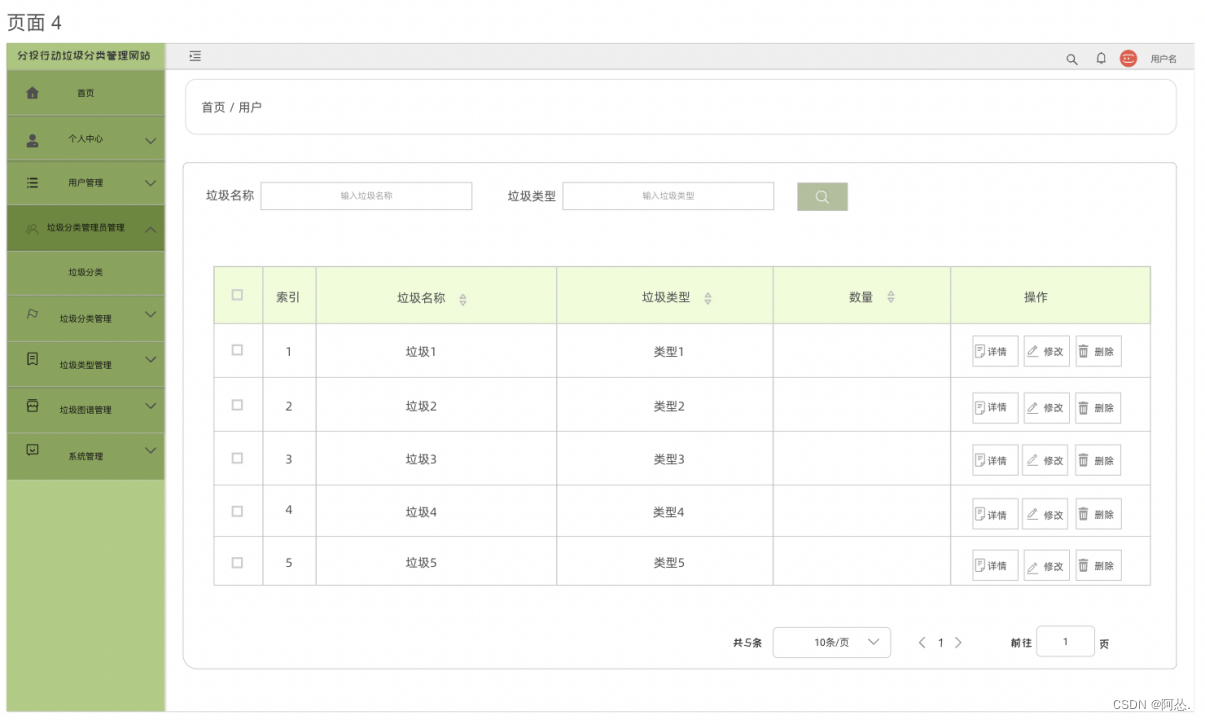This screenshot has width=1205, height=720.
Task: Click the 垃圾名称 input field
Action: (x=366, y=196)
